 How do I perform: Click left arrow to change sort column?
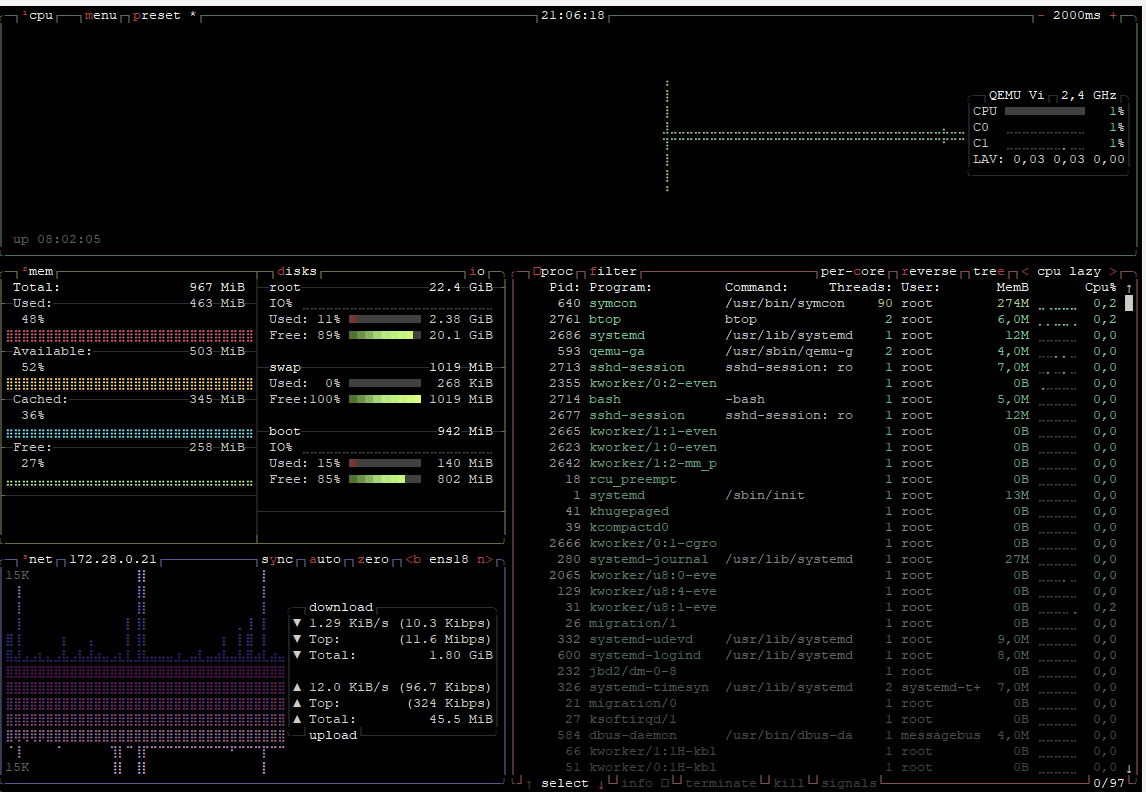pos(1024,271)
